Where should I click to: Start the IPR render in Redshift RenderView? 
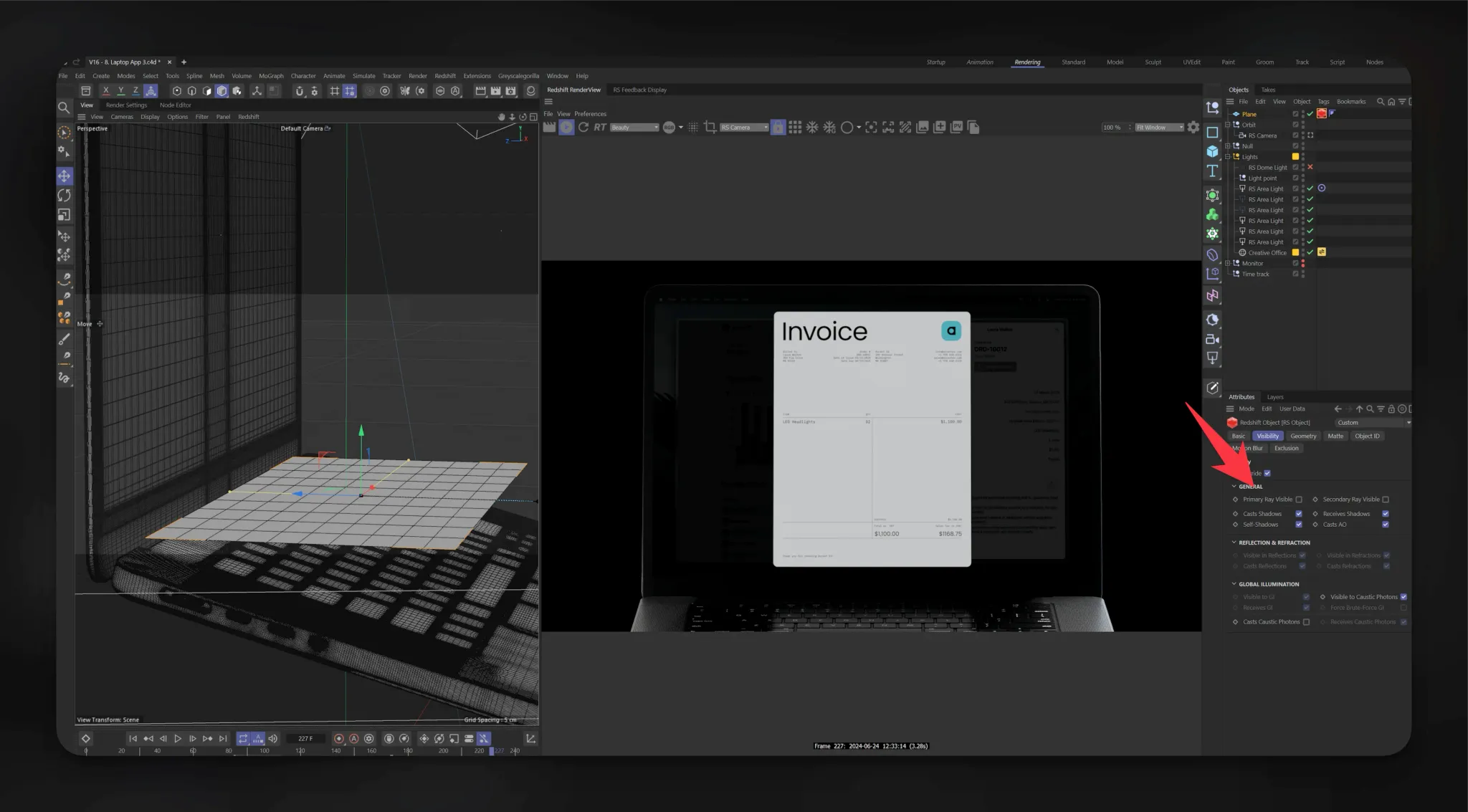[x=566, y=127]
